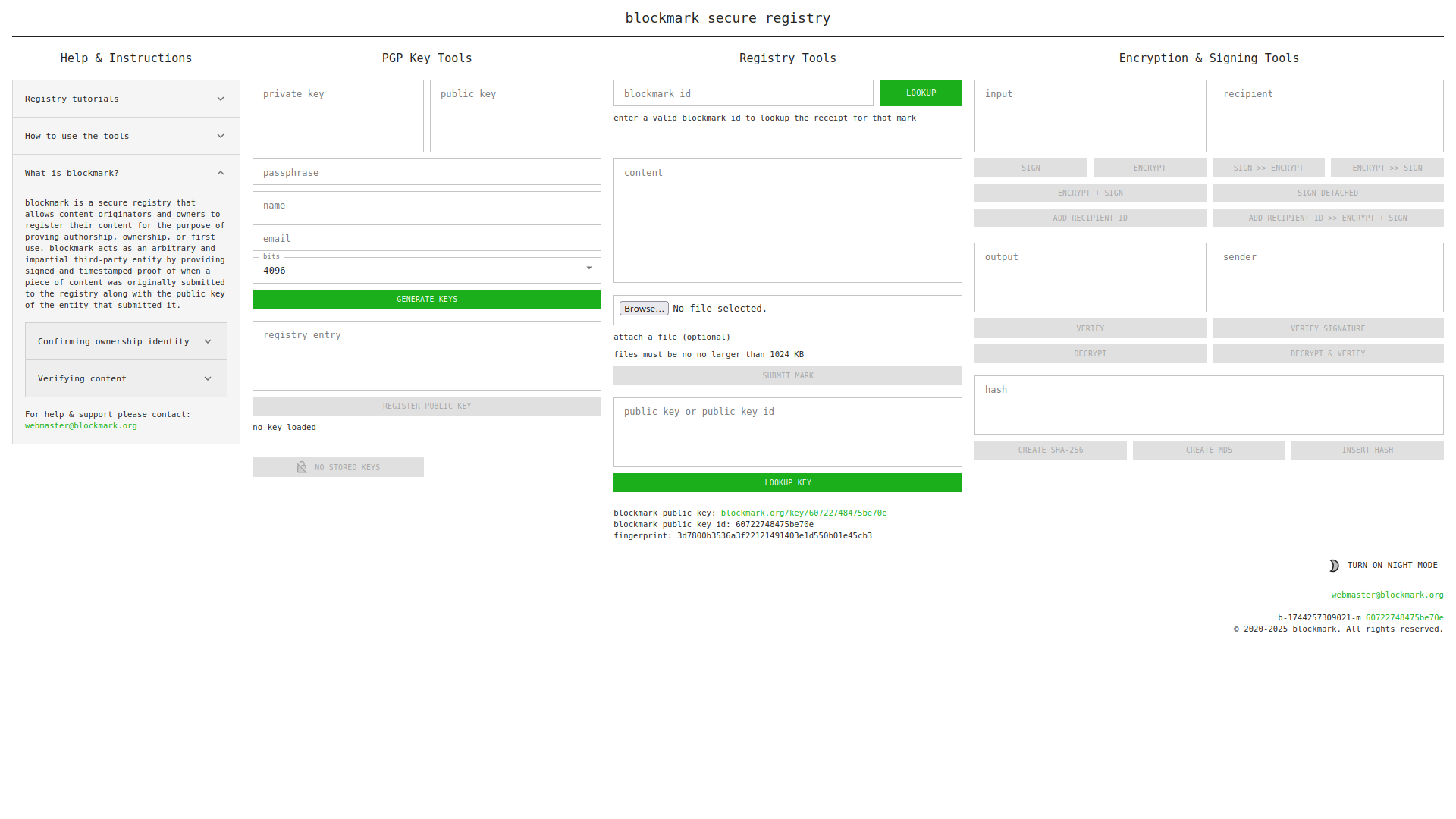Click the night mode moon icon

point(1334,566)
